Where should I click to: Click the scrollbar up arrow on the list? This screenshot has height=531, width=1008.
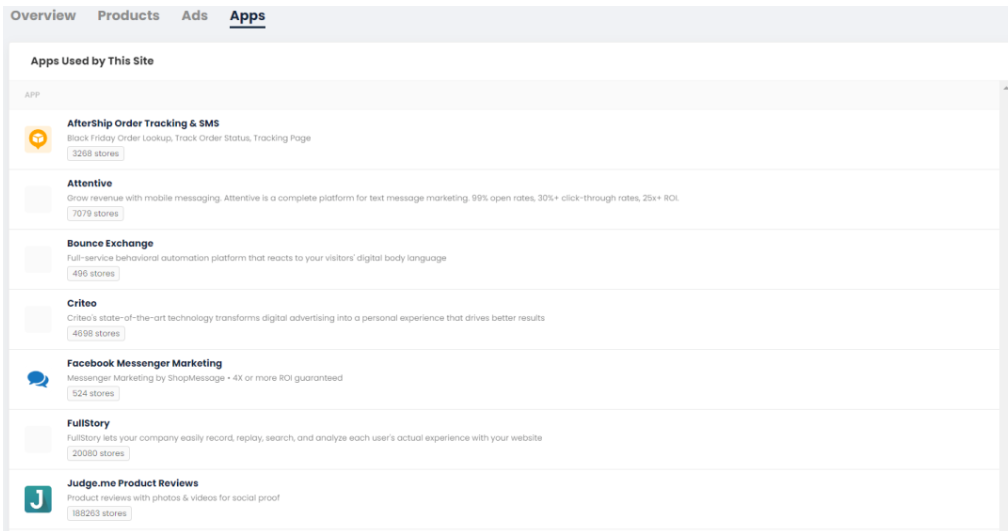[x=1005, y=88]
